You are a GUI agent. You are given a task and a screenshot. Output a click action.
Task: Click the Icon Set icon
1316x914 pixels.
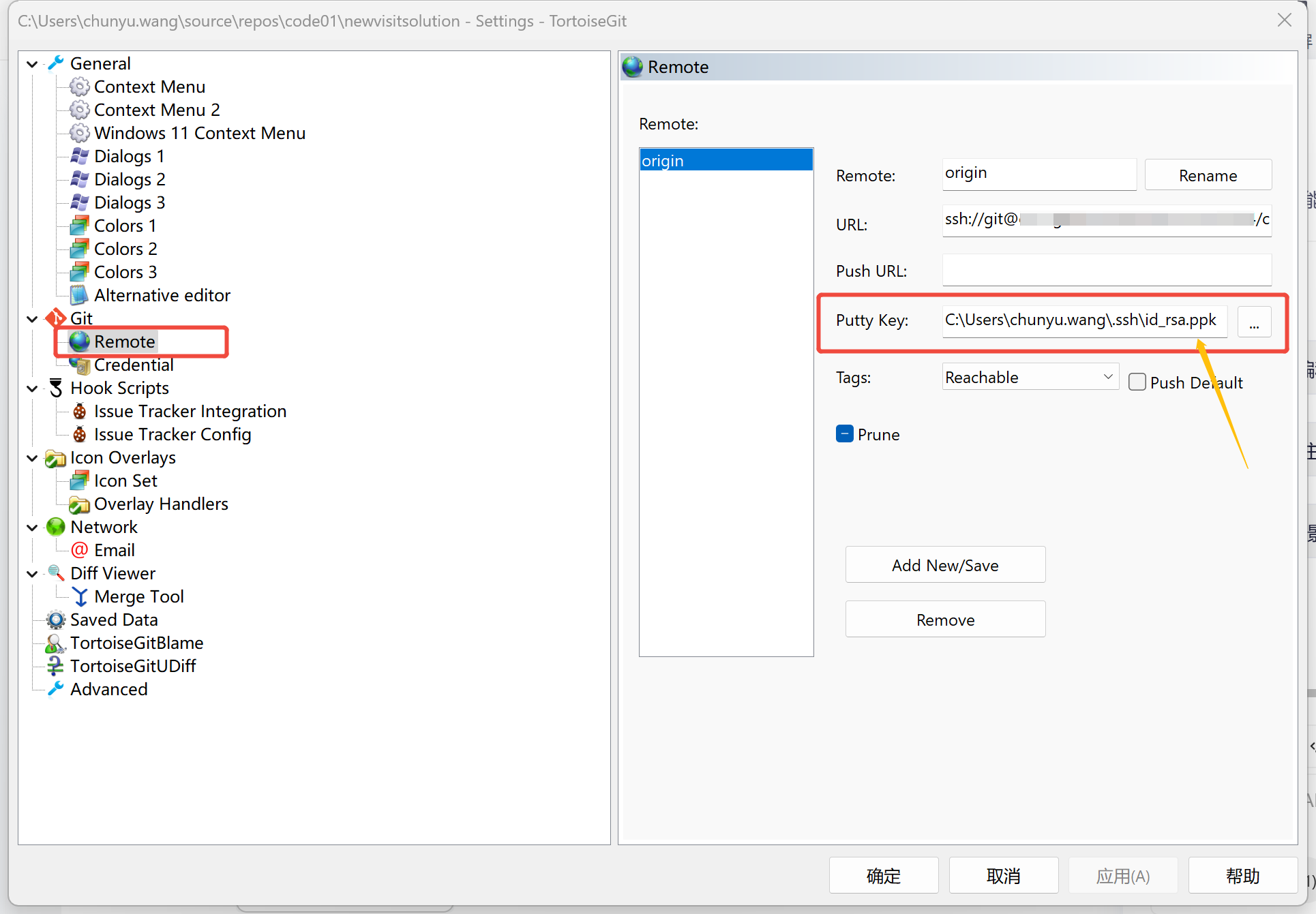coord(80,481)
